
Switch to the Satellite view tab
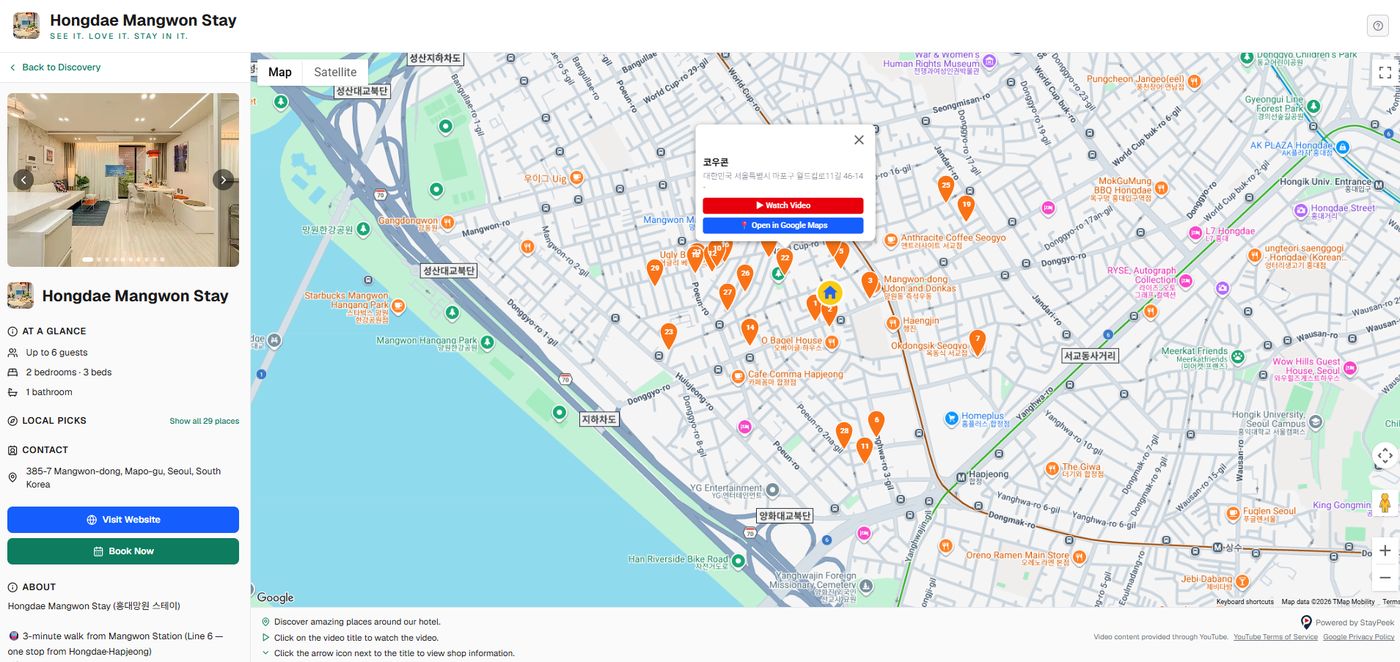coord(335,72)
